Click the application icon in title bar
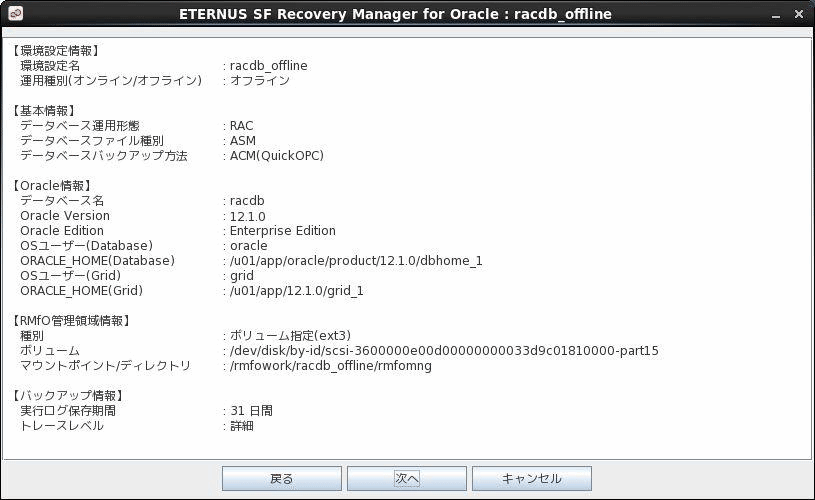815x500 pixels. point(16,14)
